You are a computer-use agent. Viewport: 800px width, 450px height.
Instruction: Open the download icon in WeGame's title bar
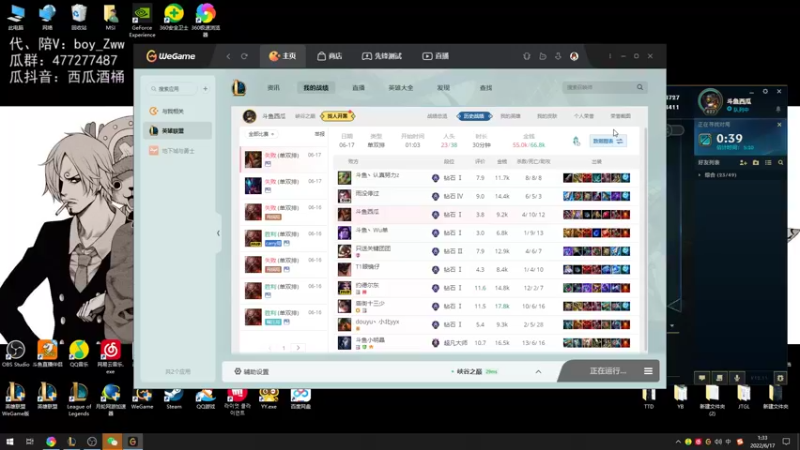(x=558, y=56)
